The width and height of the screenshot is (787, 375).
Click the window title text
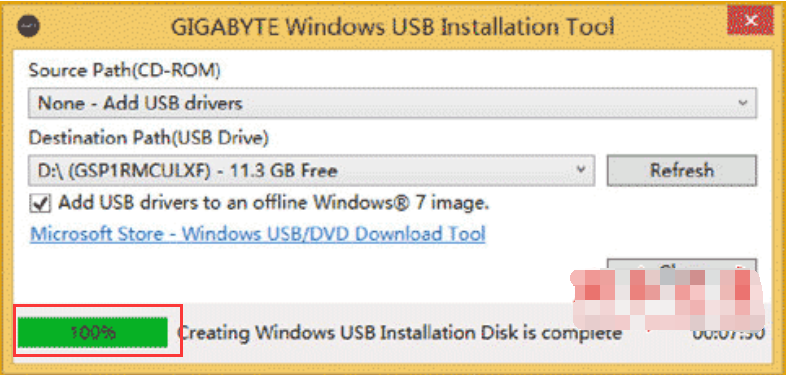click(392, 27)
